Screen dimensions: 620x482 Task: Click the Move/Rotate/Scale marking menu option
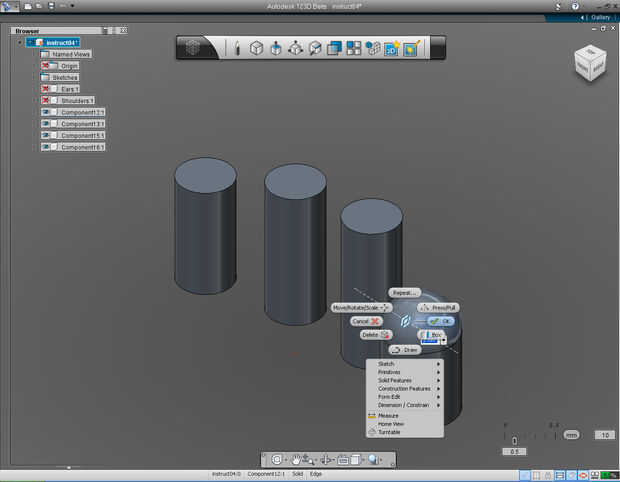pos(360,308)
